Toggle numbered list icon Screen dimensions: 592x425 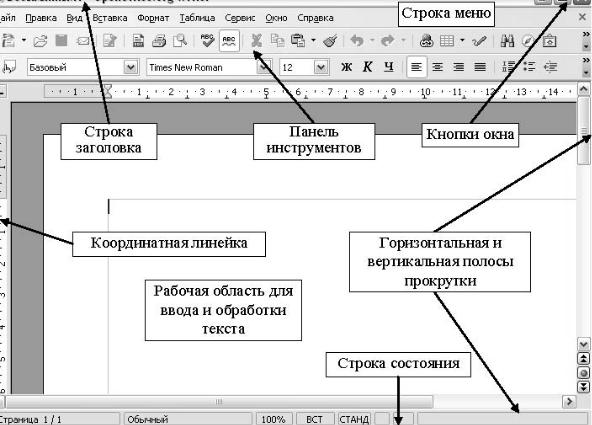click(508, 67)
